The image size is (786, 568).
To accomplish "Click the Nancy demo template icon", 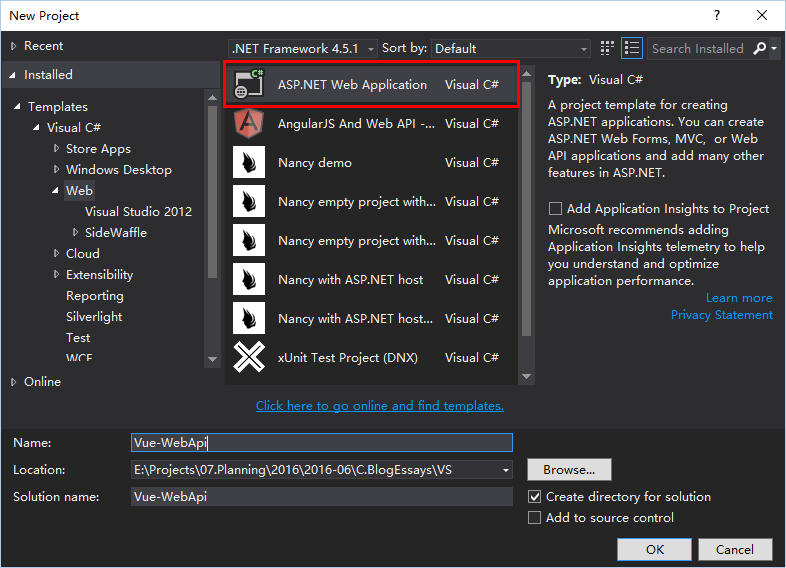I will [x=249, y=162].
